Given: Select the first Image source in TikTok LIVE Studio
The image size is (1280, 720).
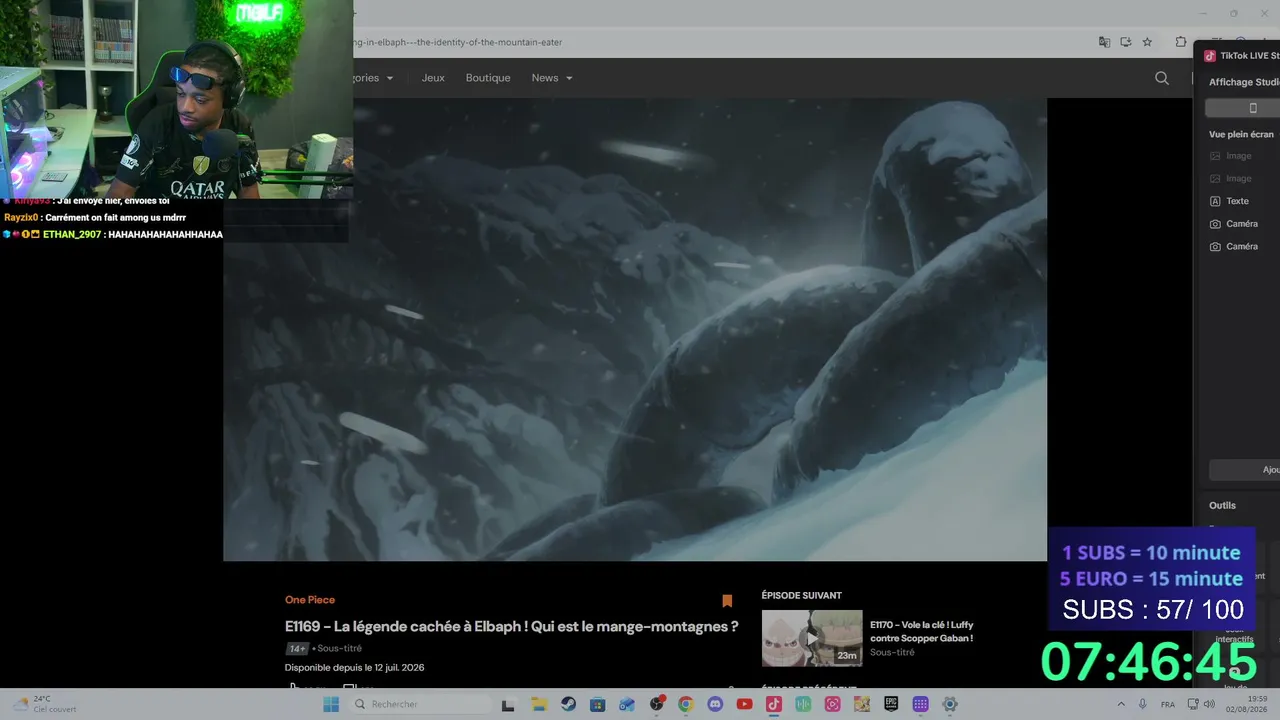Looking at the screenshot, I should coord(1238,156).
